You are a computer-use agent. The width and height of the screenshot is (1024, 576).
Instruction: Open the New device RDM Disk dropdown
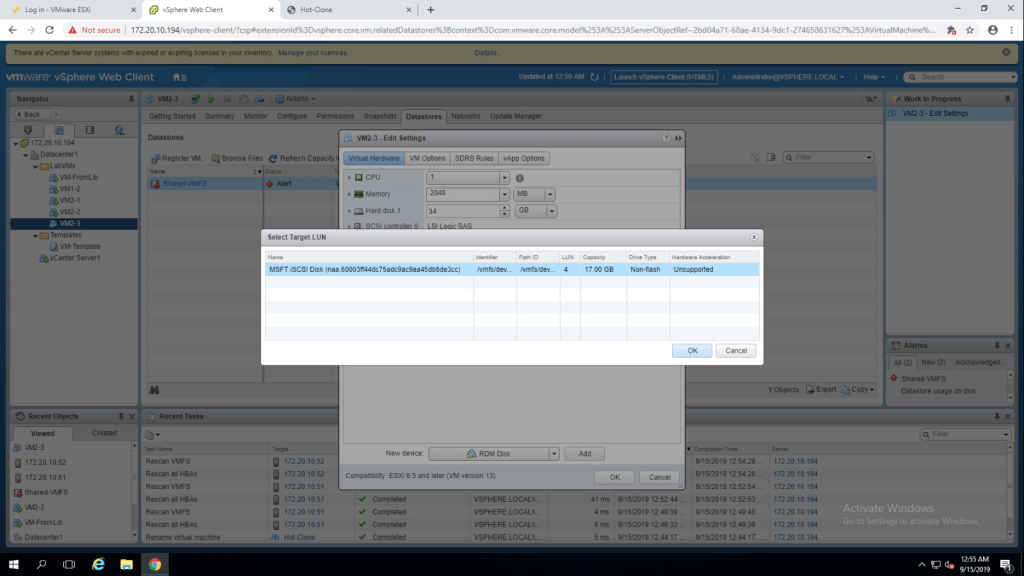553,454
